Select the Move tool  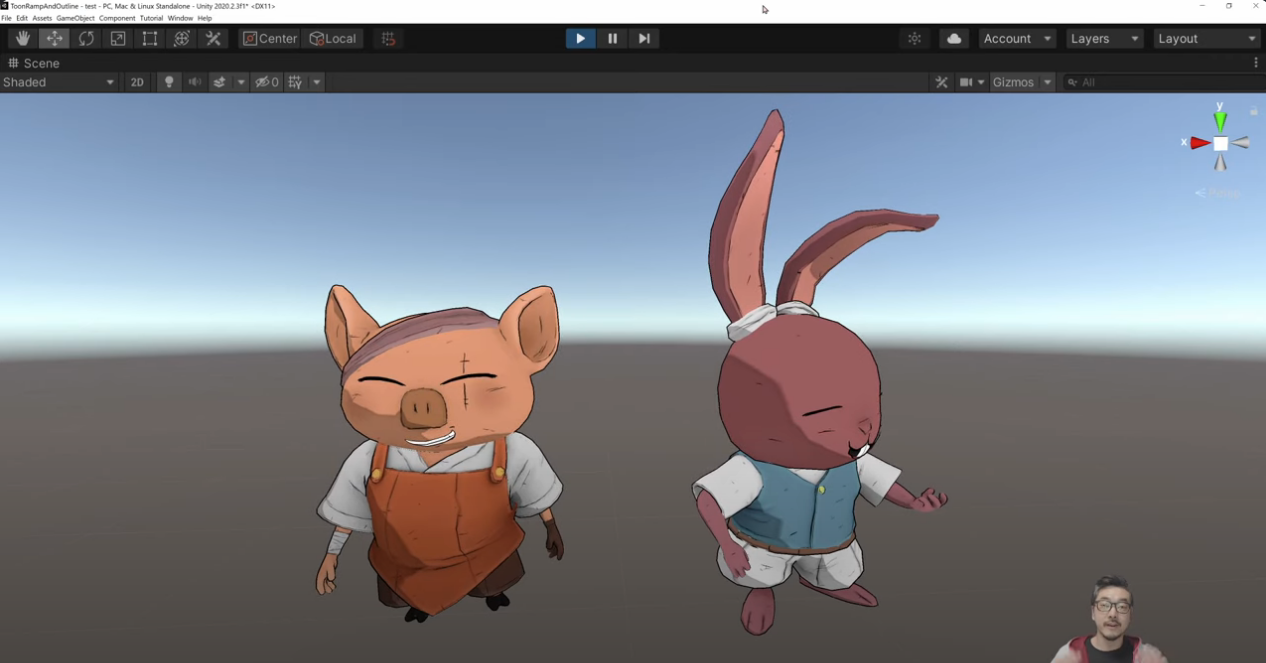[x=54, y=38]
